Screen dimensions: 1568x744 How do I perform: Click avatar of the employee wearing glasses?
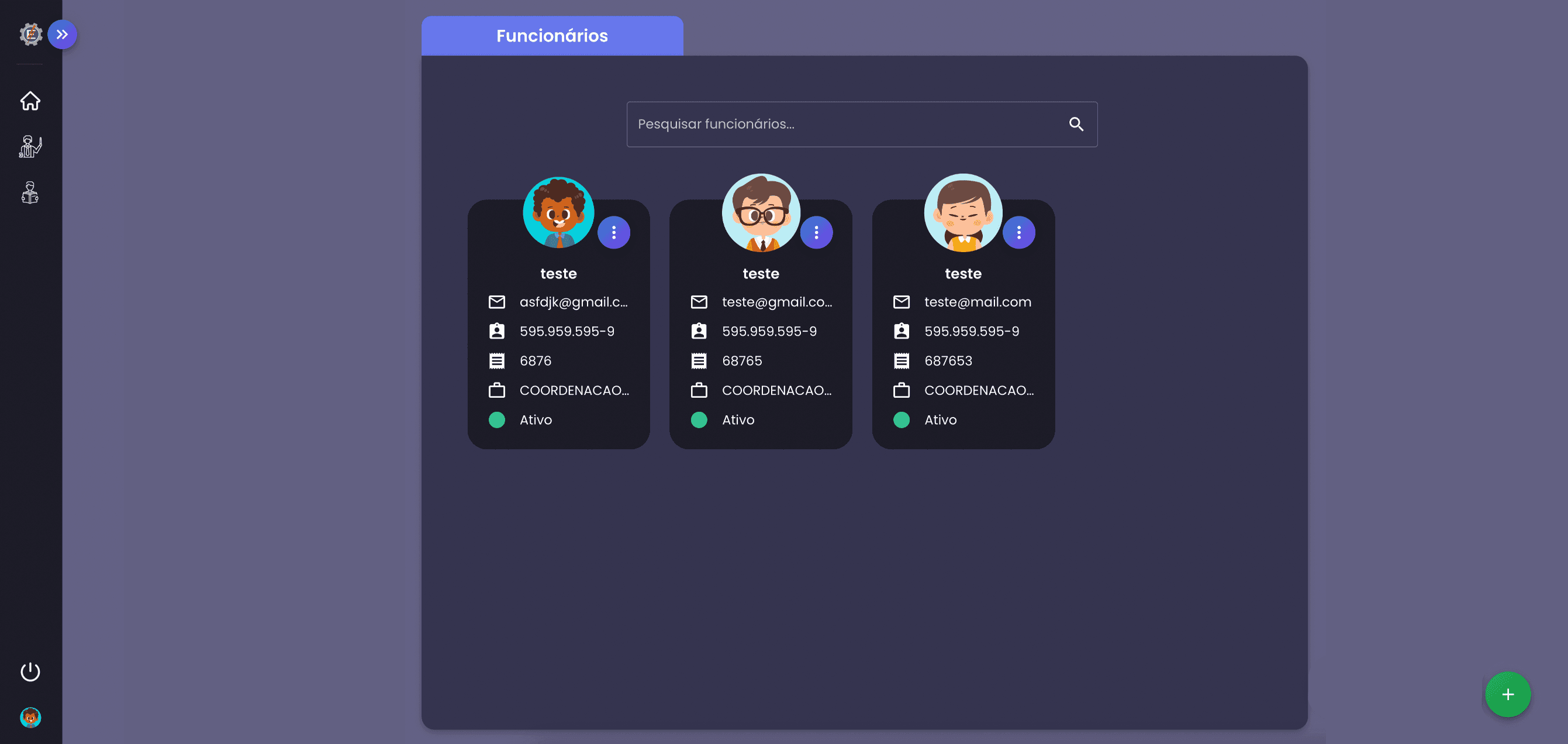(760, 212)
